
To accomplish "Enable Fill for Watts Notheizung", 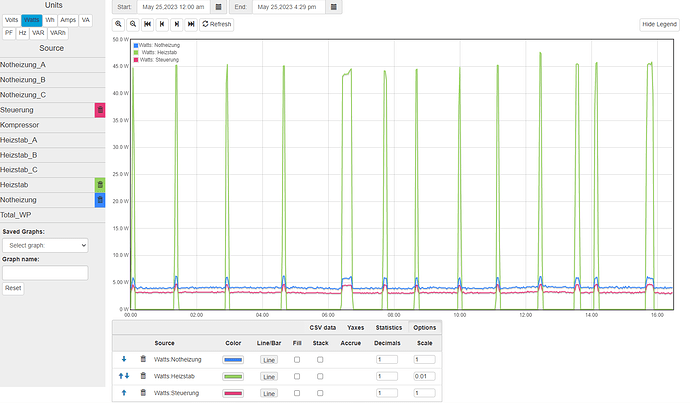I will (297, 360).
